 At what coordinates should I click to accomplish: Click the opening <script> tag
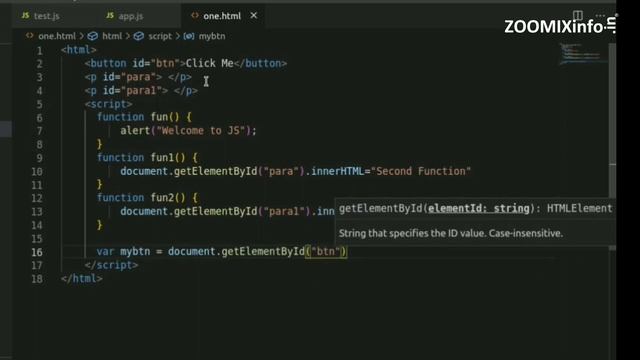108,104
